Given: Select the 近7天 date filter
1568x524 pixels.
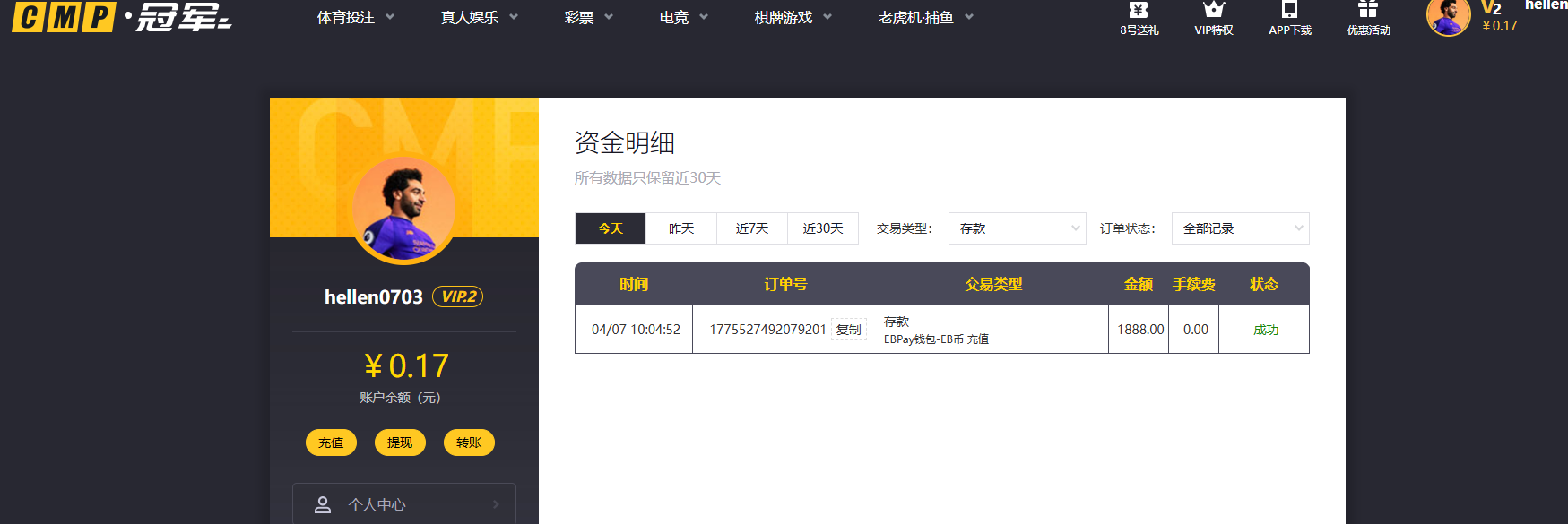Looking at the screenshot, I should 752,228.
